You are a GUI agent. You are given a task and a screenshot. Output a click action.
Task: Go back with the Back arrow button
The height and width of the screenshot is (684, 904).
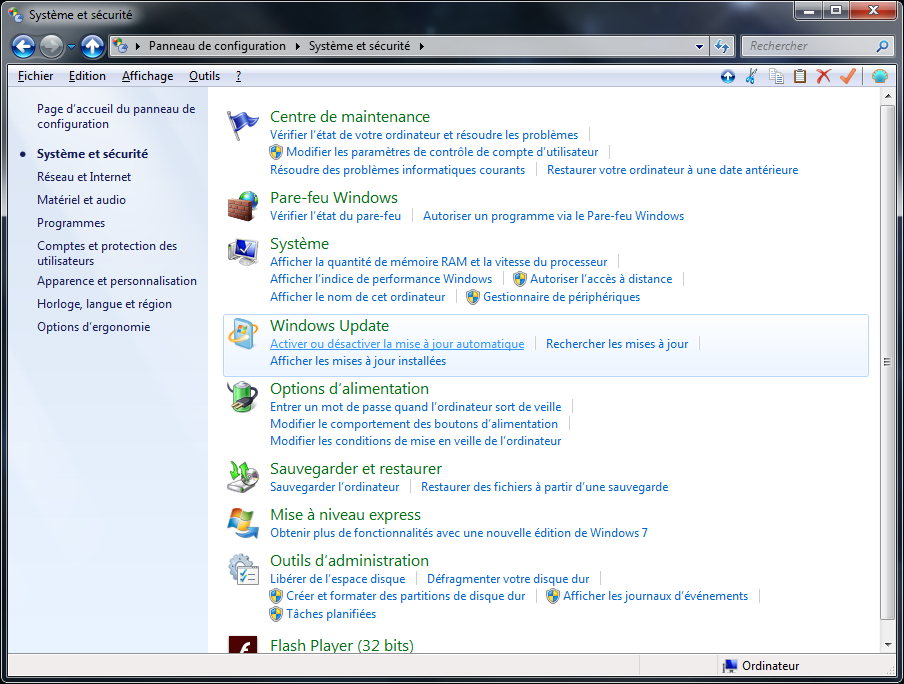coord(24,46)
